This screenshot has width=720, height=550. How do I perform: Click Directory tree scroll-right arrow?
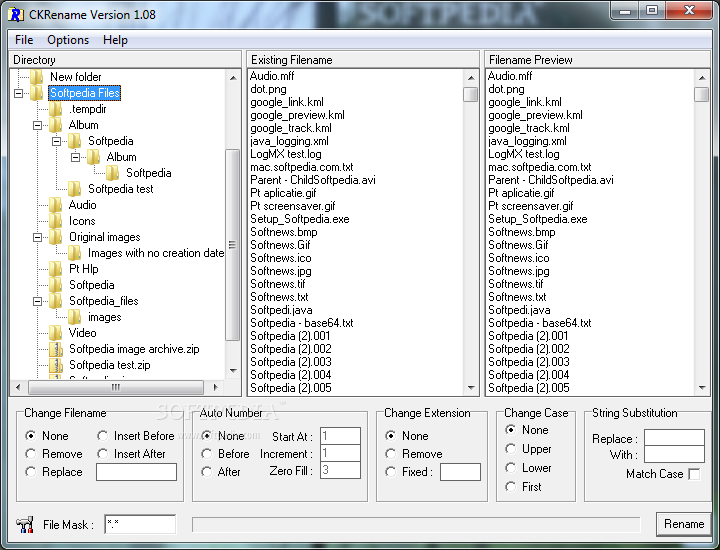(x=215, y=387)
